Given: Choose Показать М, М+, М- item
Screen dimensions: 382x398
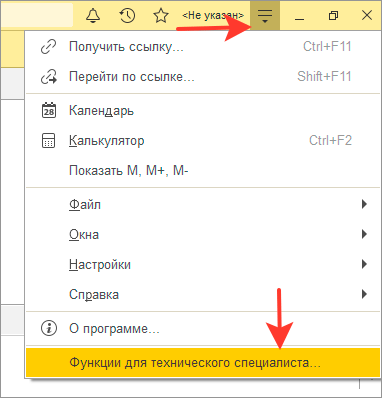Looking at the screenshot, I should point(203,171).
